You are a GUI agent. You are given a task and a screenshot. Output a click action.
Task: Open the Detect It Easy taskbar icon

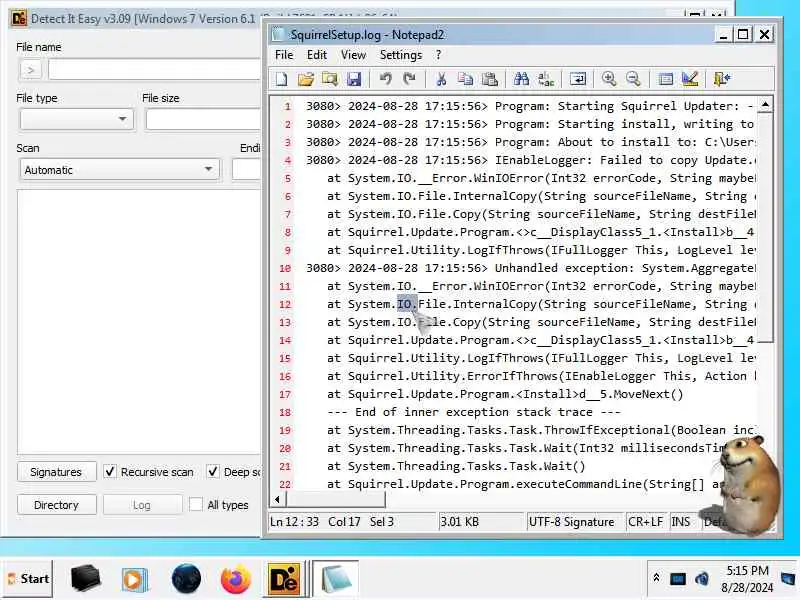tap(284, 579)
